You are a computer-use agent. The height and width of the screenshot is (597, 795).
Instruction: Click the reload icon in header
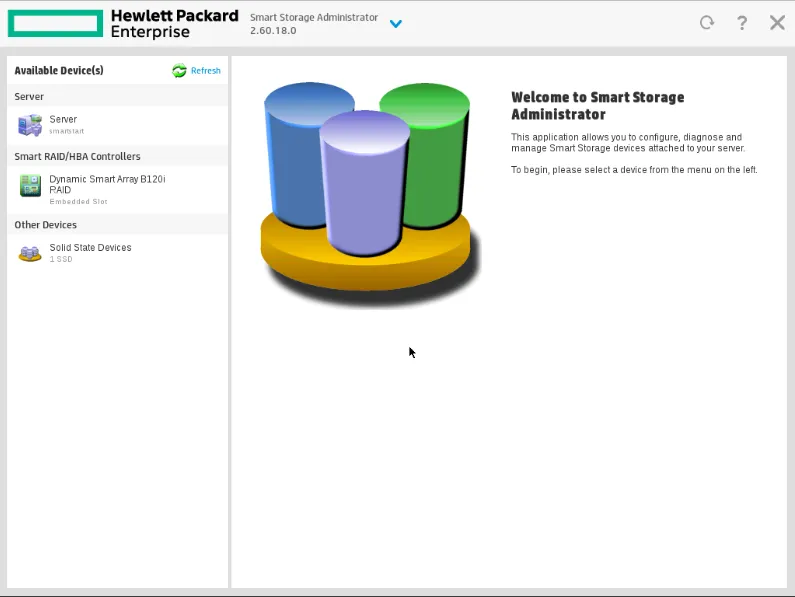pos(707,23)
